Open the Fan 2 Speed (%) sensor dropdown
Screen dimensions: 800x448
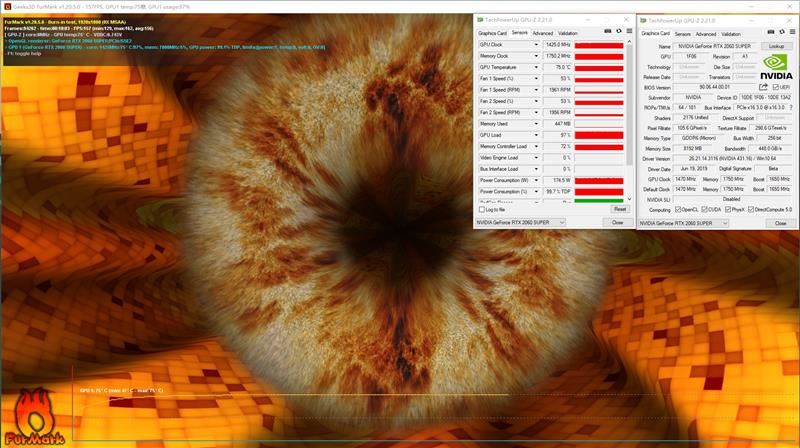click(x=536, y=101)
